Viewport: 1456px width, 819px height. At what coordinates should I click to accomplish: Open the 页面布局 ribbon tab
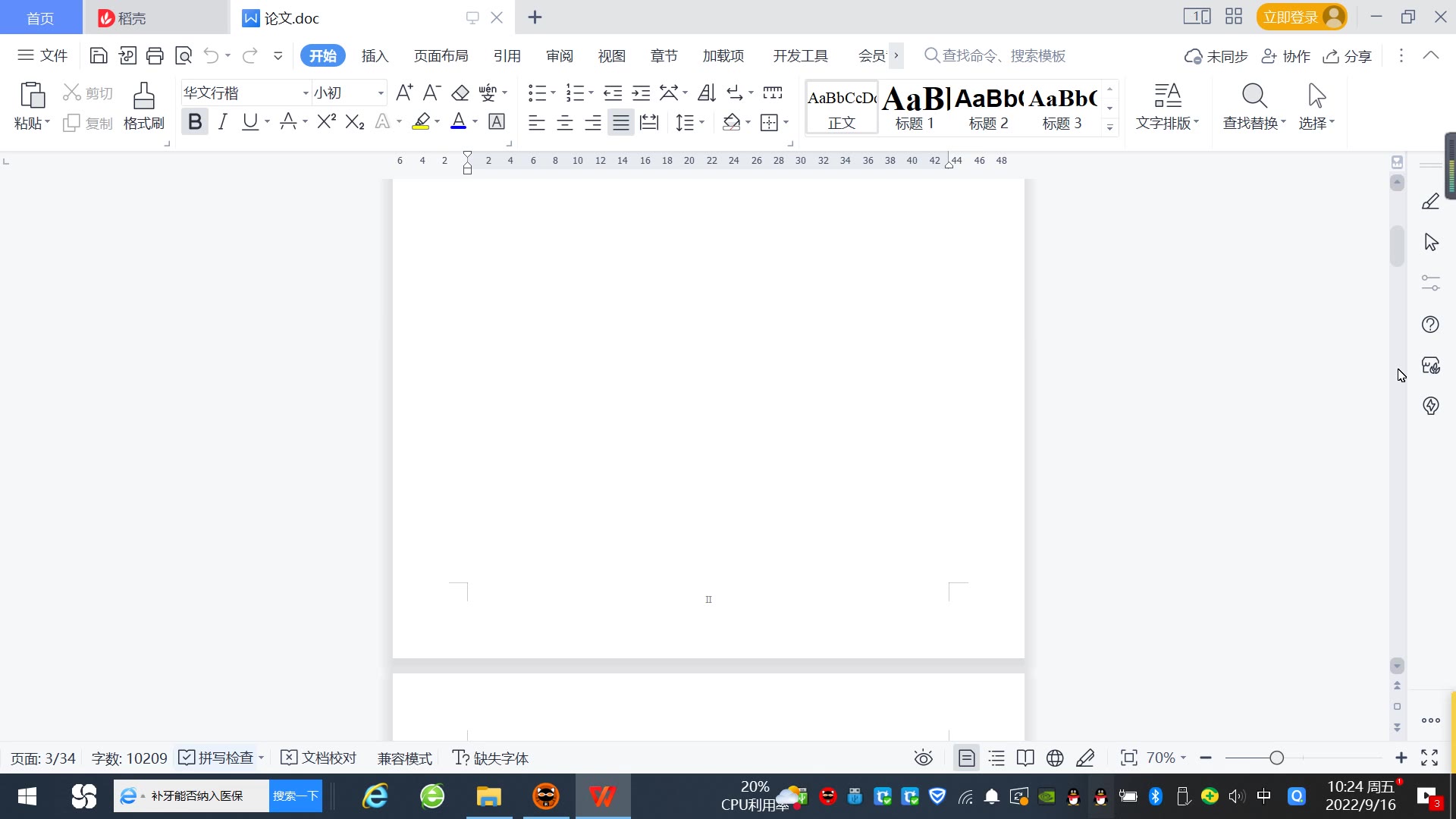pyautogui.click(x=441, y=55)
